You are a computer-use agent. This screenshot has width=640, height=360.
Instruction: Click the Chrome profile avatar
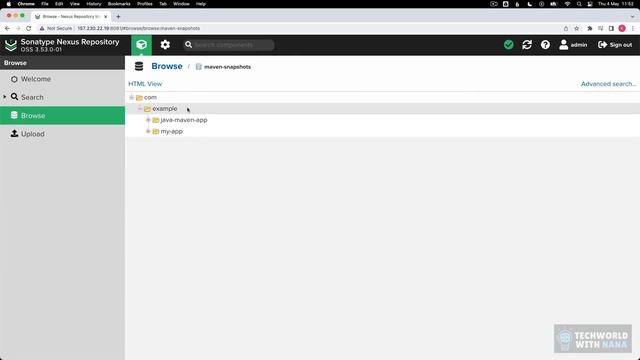[x=622, y=28]
